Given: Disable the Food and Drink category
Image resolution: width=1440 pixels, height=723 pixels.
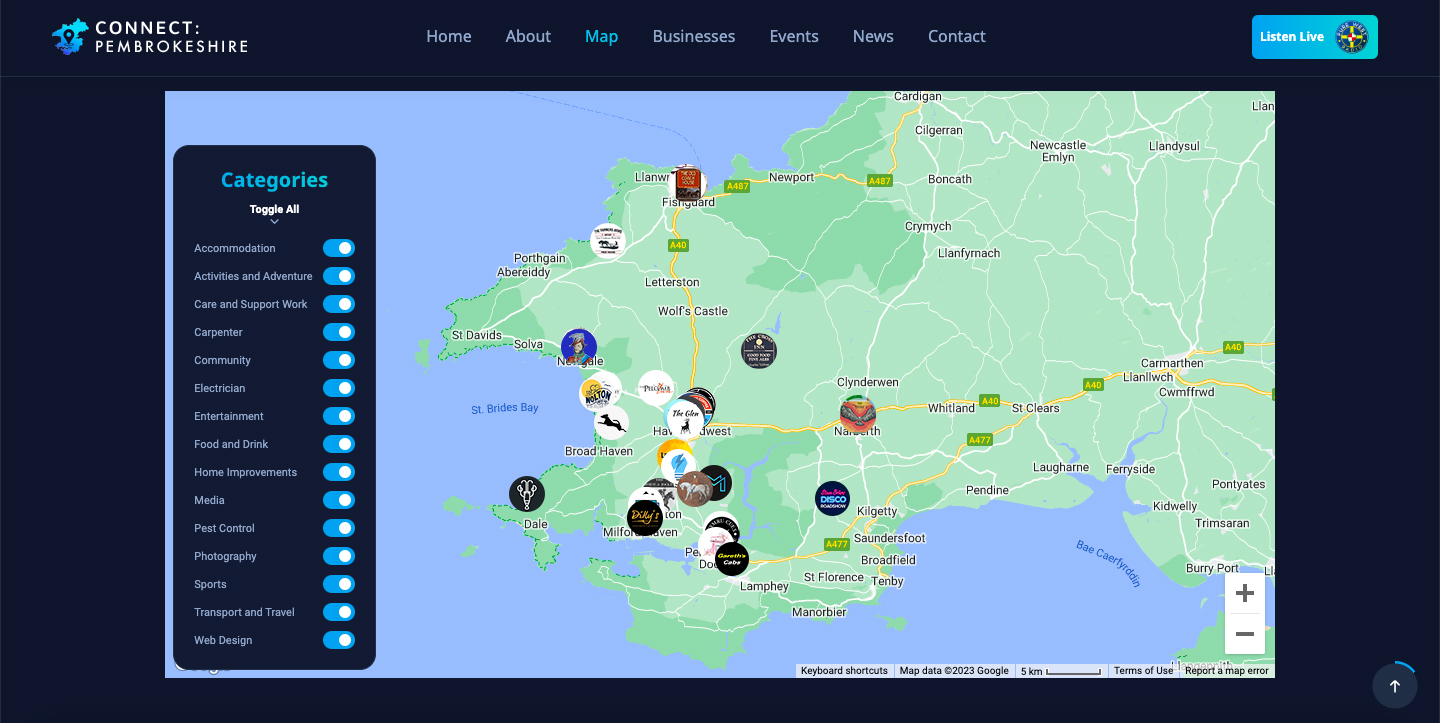Looking at the screenshot, I should [x=339, y=444].
